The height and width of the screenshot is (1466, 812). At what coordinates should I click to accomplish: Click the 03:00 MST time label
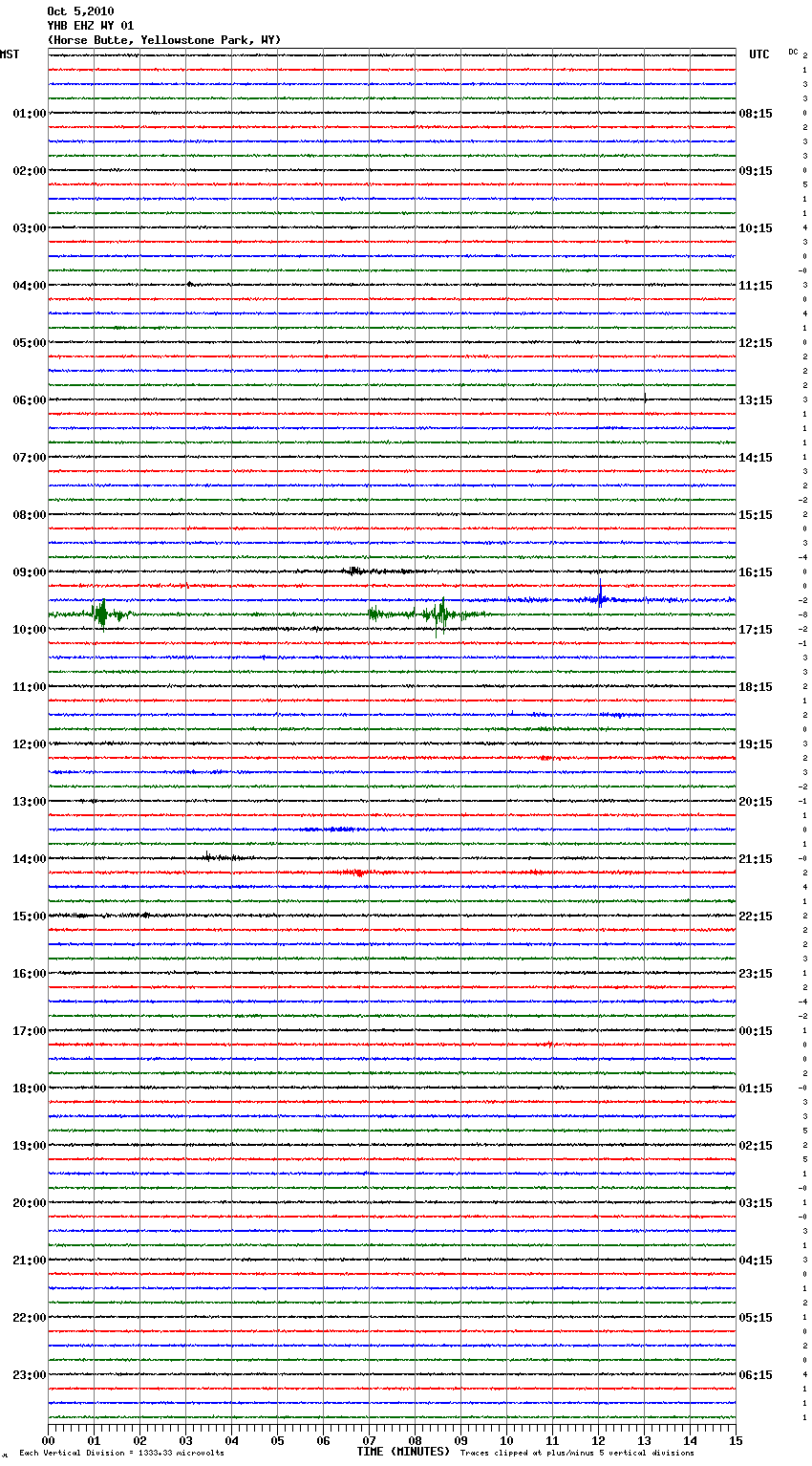click(x=30, y=228)
